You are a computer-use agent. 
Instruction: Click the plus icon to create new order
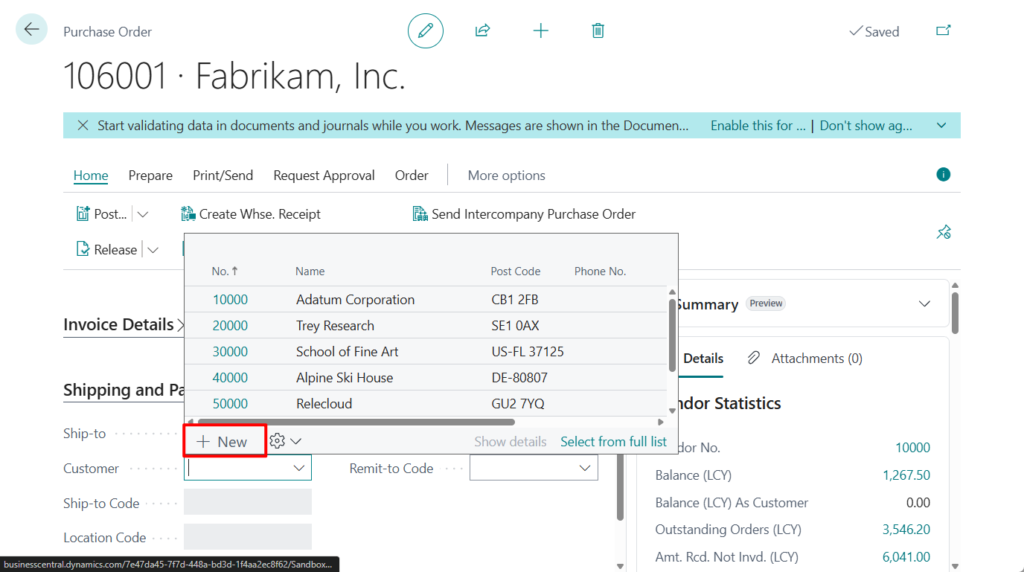(x=541, y=31)
